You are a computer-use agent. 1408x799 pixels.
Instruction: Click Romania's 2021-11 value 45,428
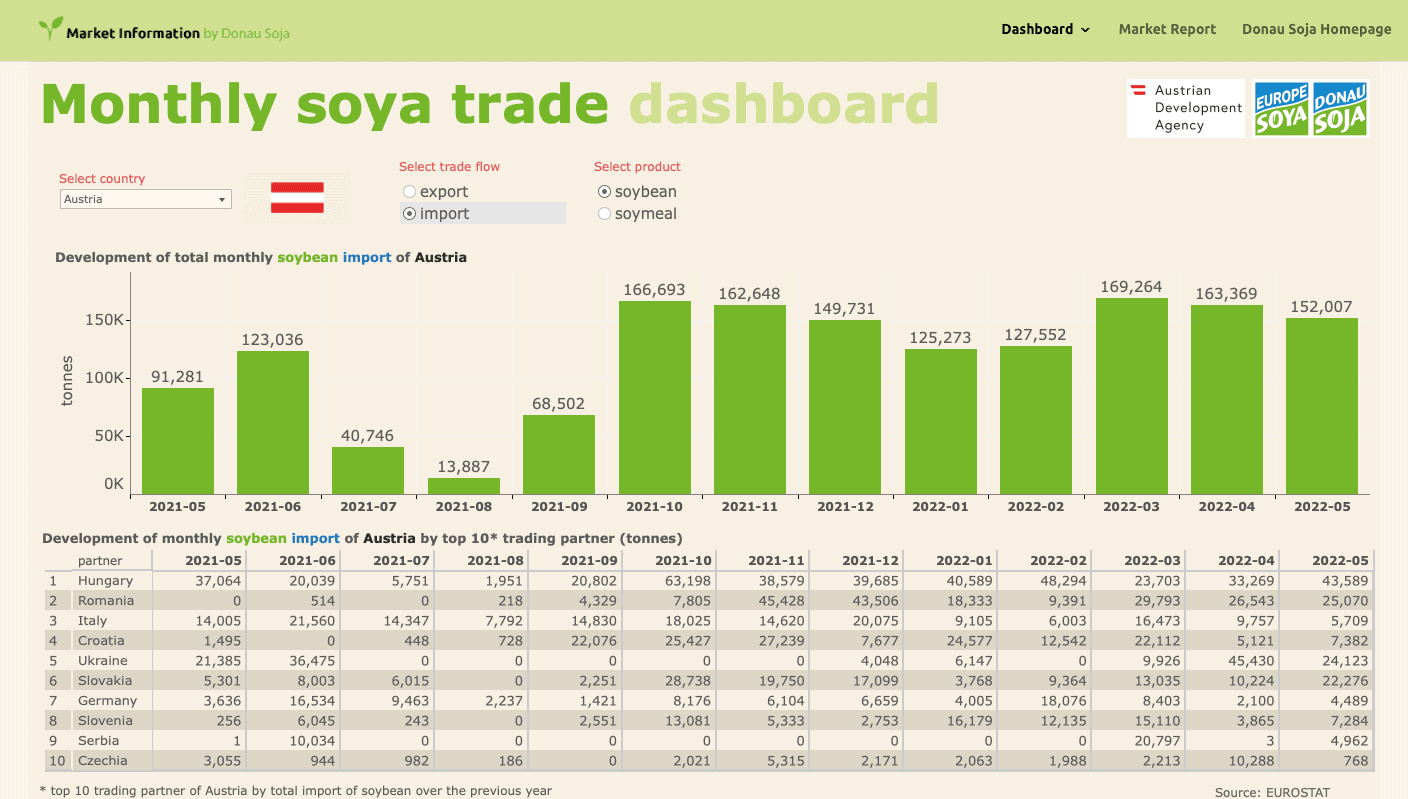tap(784, 601)
